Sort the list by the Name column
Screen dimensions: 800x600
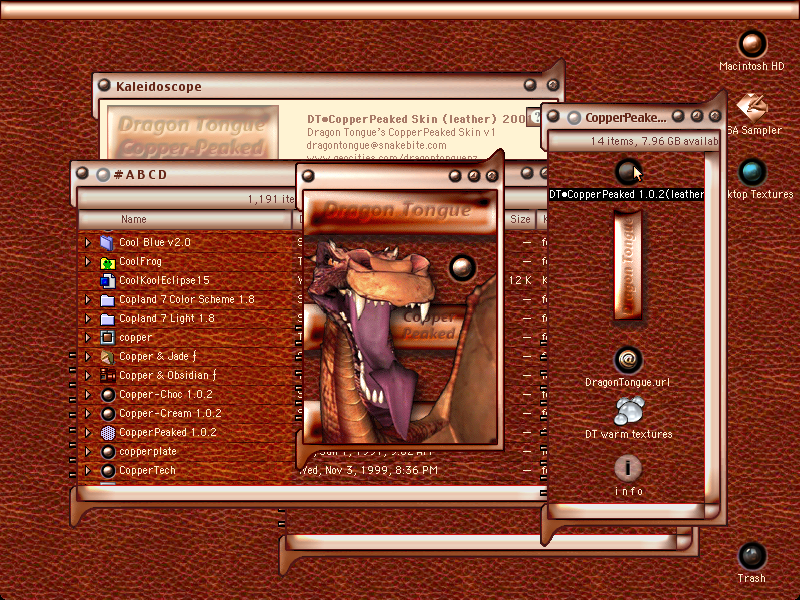tap(184, 219)
